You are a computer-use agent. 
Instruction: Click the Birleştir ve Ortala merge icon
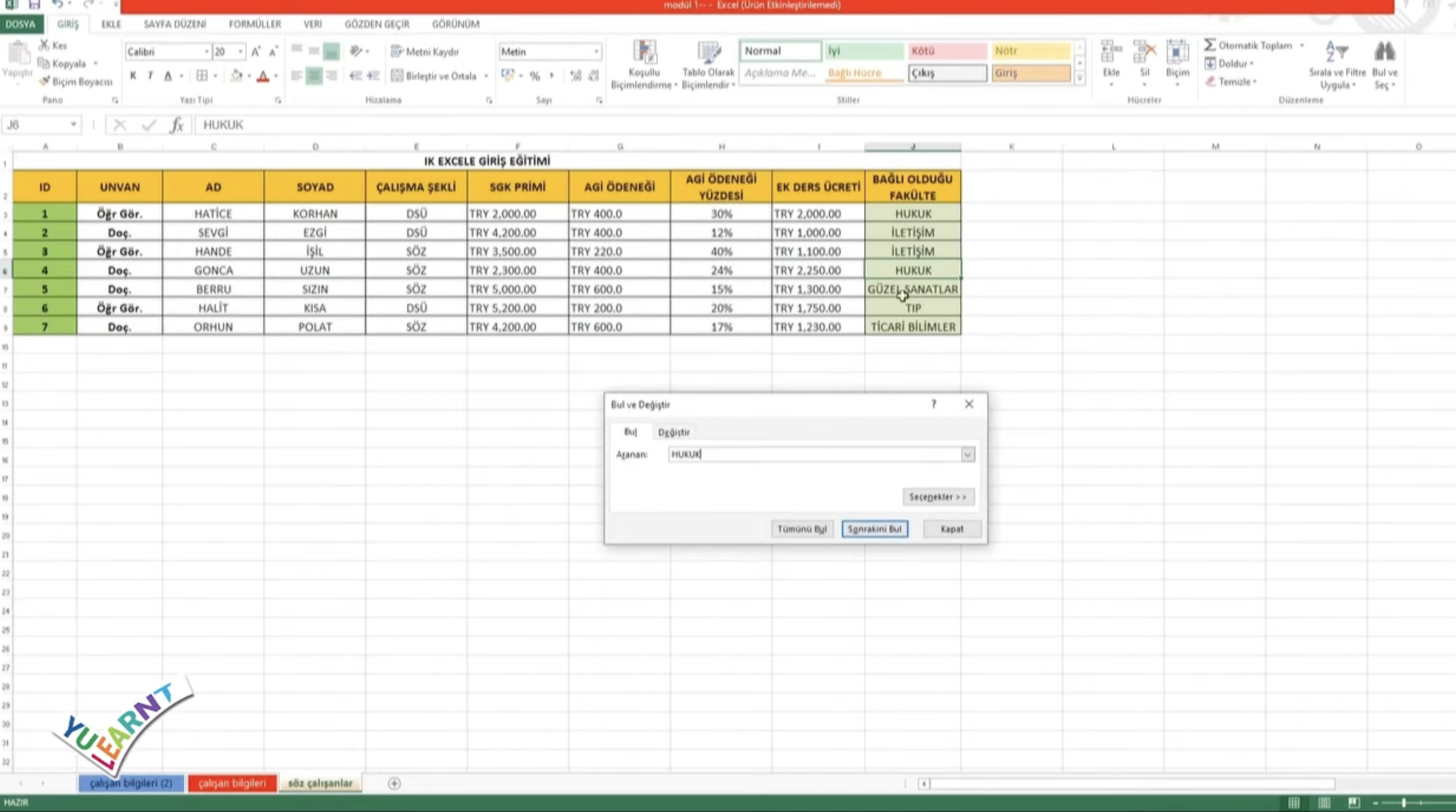[x=397, y=76]
